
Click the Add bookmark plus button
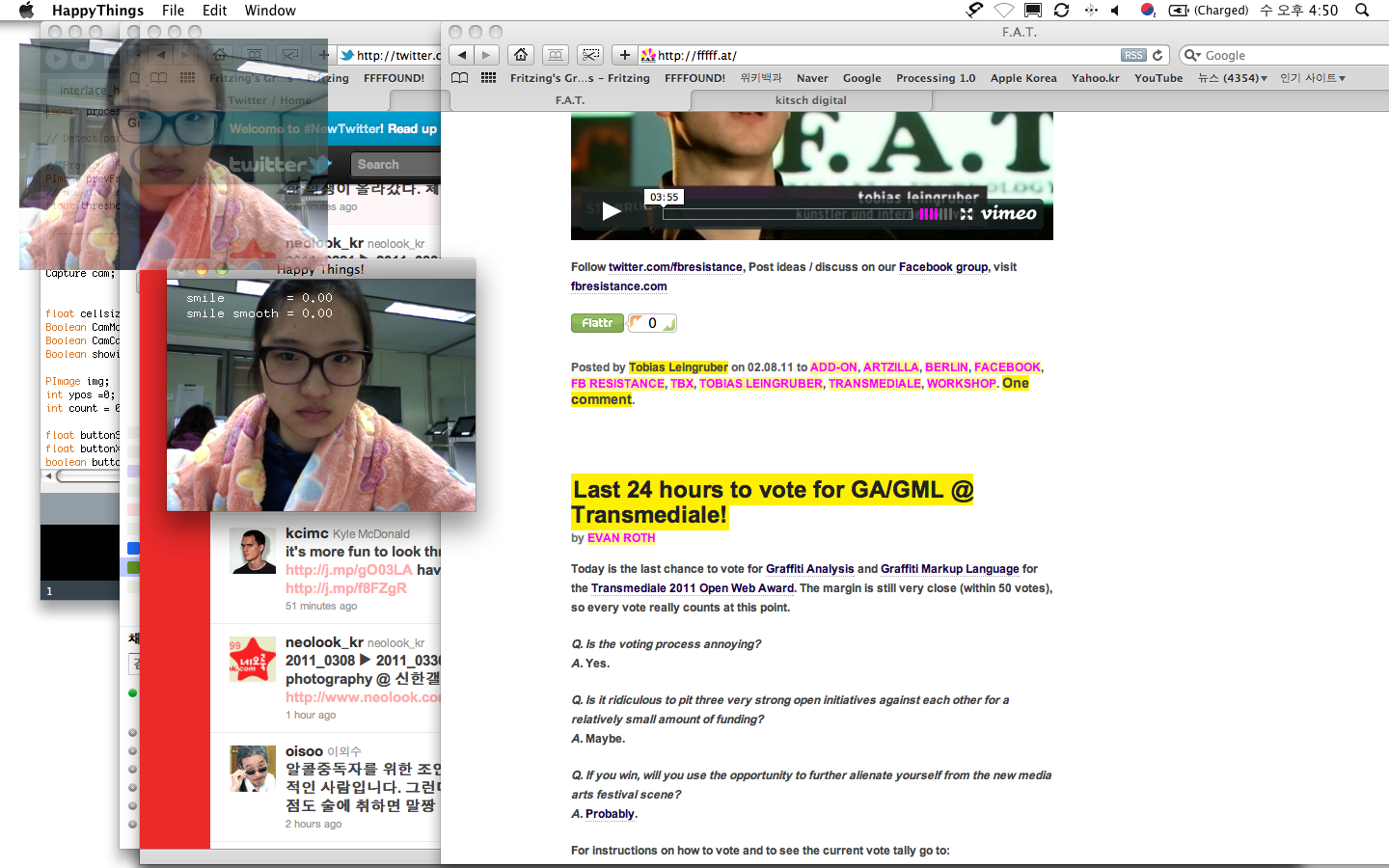click(x=624, y=55)
